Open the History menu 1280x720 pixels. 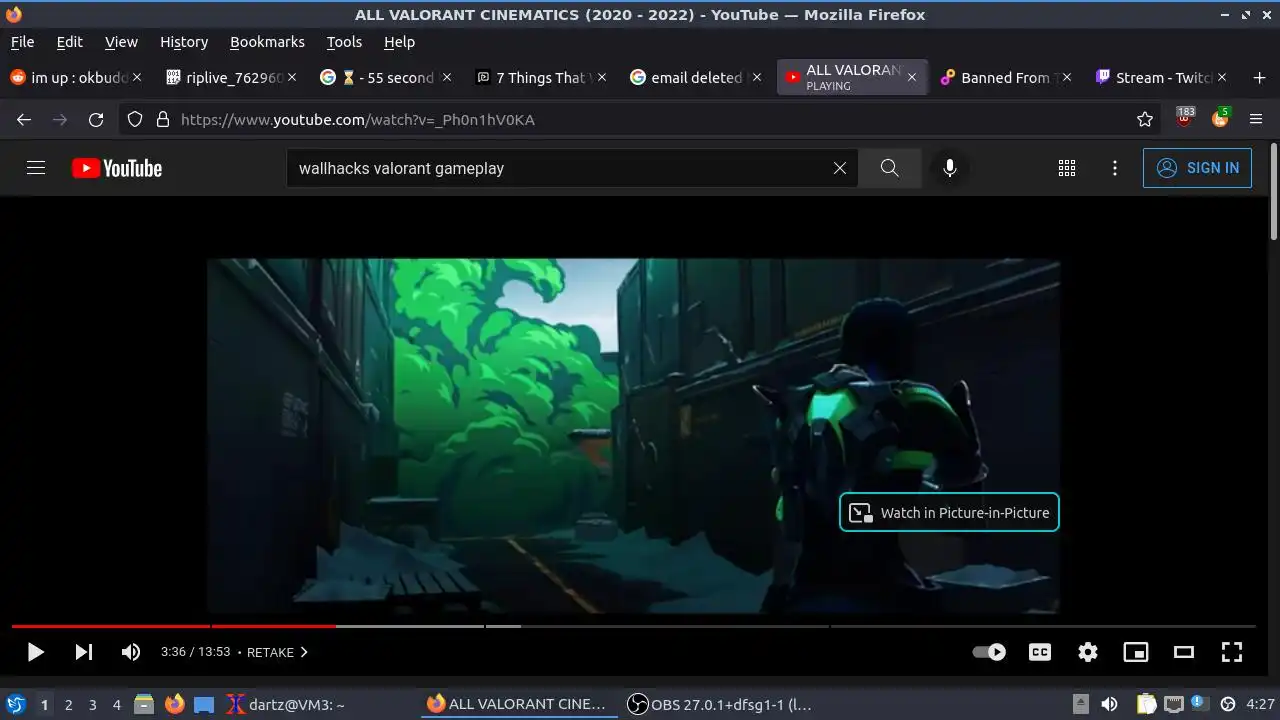pyautogui.click(x=184, y=42)
